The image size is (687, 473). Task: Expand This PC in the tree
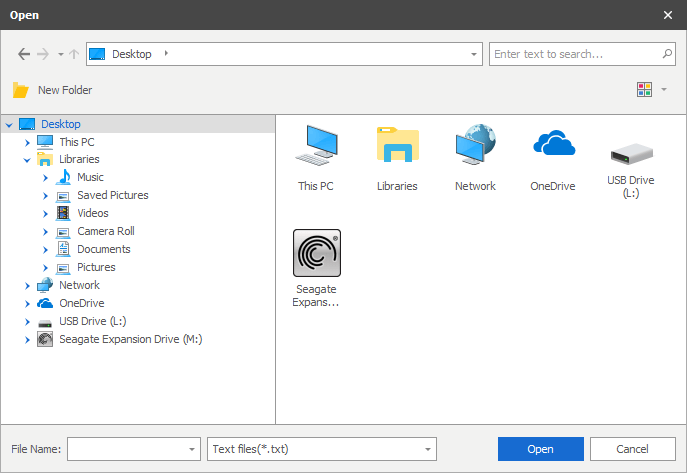coord(27,143)
